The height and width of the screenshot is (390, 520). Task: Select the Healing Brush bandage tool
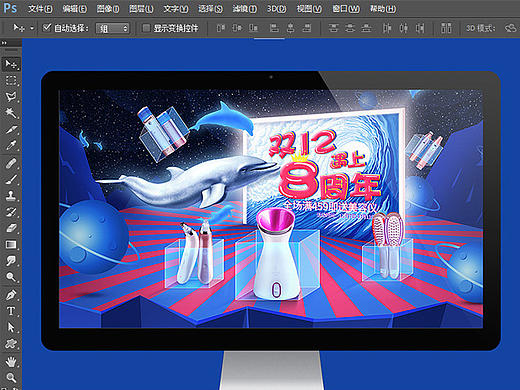(11, 163)
